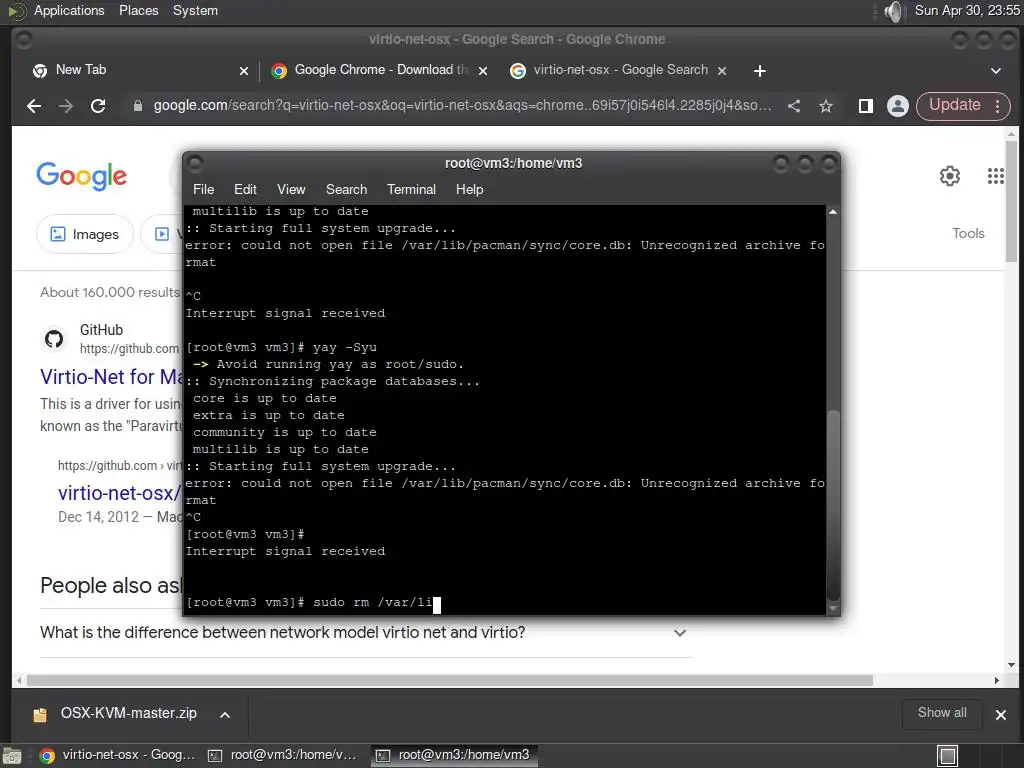This screenshot has height=768, width=1024.
Task: Open the Virtio-Net for Mac result link
Action: (111, 377)
